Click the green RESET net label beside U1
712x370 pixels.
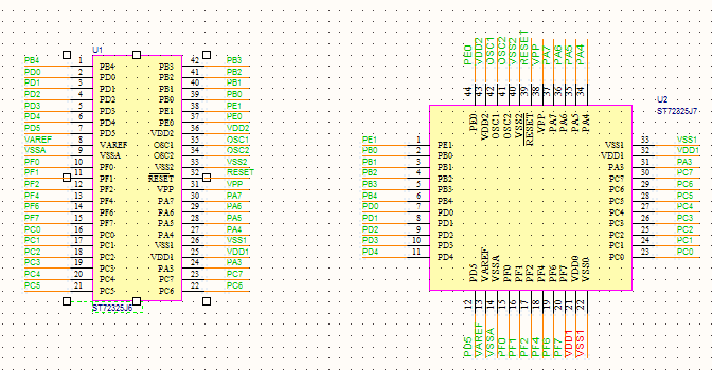coord(240,172)
